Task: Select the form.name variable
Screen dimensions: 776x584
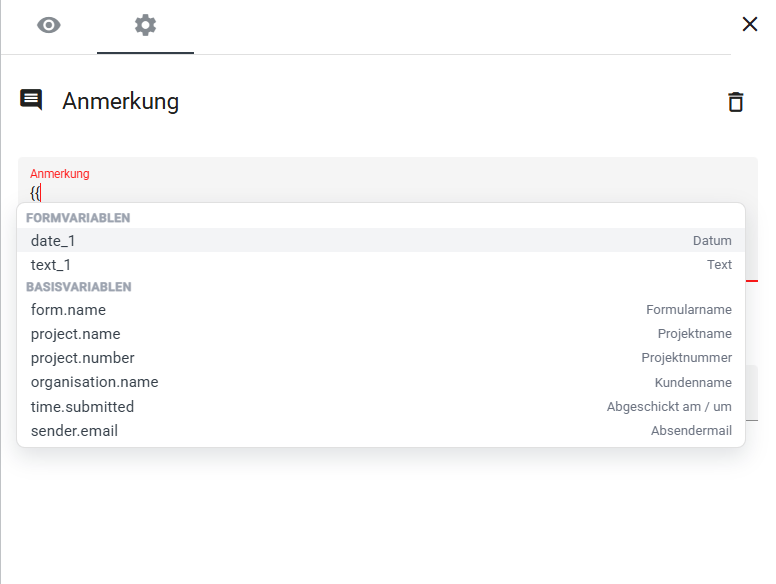Action: [68, 310]
